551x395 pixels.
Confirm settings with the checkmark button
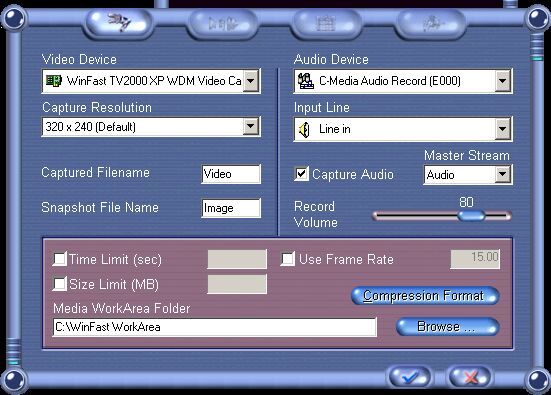(410, 377)
